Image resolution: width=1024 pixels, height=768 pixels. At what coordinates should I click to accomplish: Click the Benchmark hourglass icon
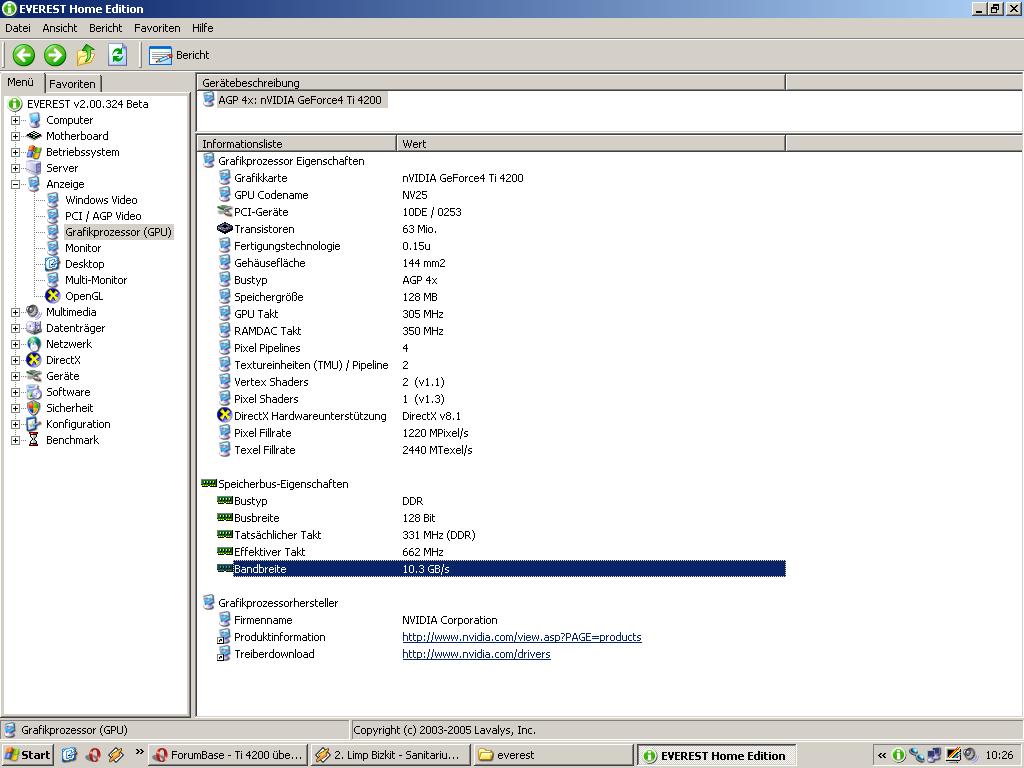tap(34, 440)
